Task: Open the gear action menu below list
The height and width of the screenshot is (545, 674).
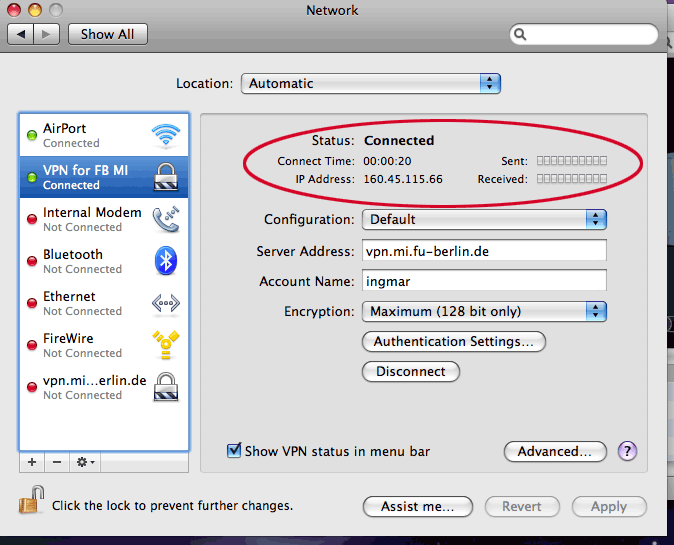Action: click(x=85, y=463)
